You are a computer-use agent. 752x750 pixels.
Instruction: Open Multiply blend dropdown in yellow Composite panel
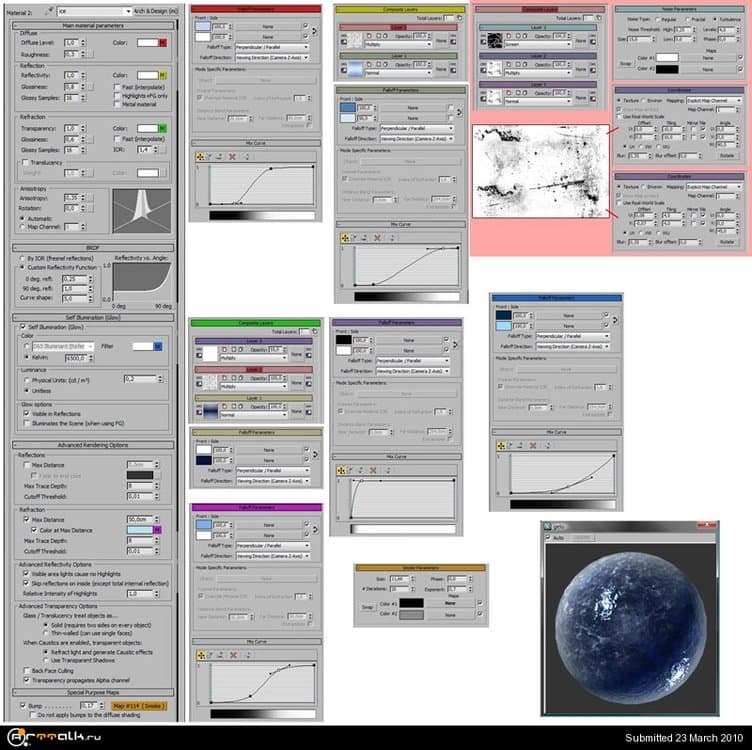[398, 44]
